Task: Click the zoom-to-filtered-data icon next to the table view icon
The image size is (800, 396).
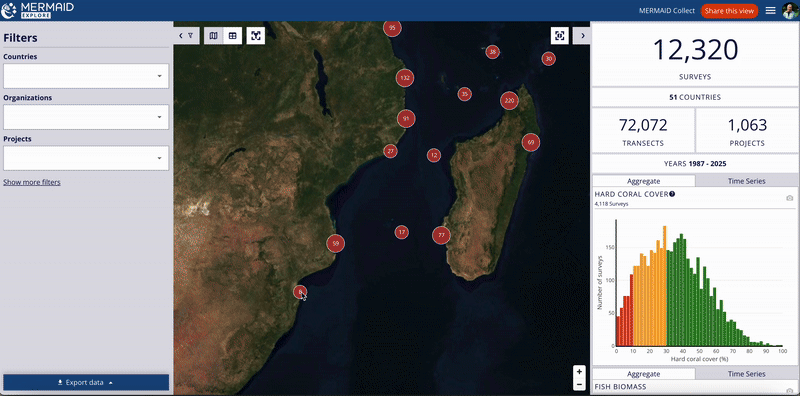Action: click(256, 36)
